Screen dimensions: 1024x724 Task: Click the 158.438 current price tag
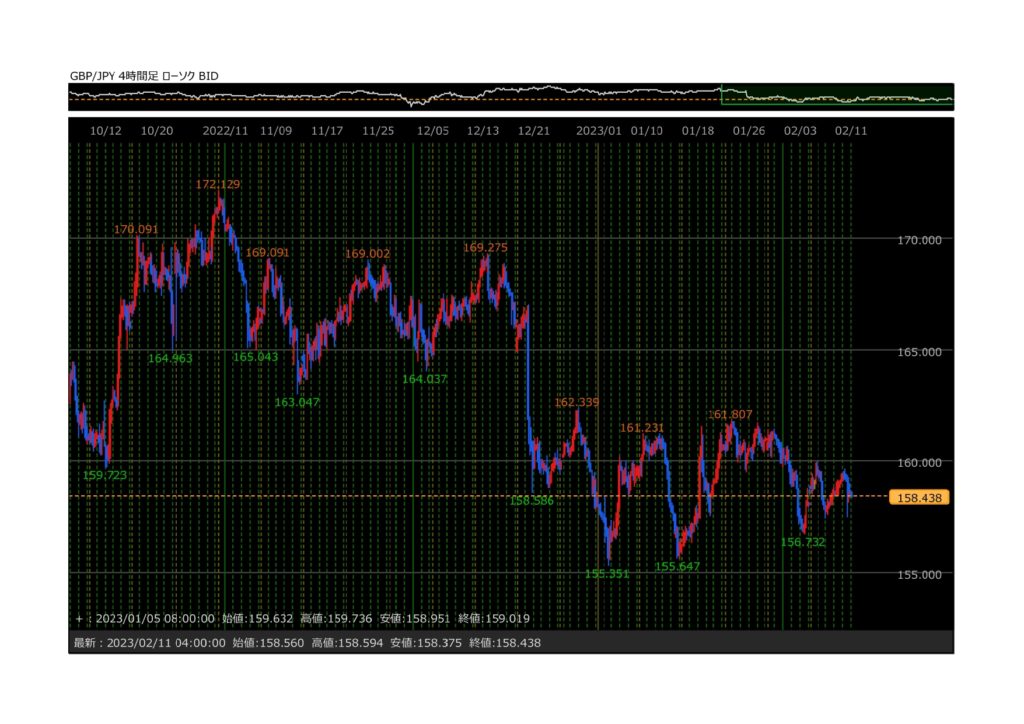coord(917,497)
